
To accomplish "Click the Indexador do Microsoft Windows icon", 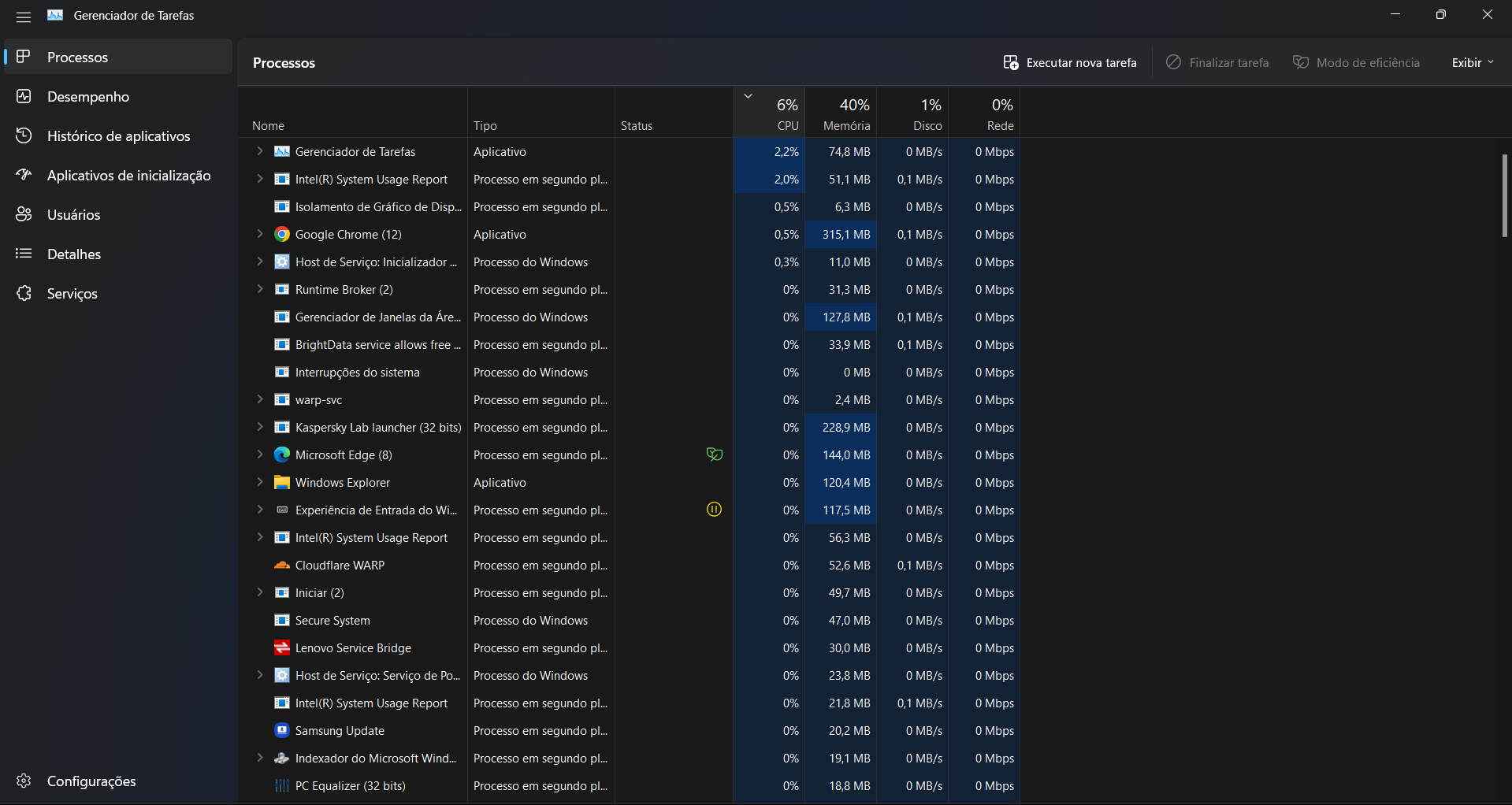I will [x=281, y=759].
